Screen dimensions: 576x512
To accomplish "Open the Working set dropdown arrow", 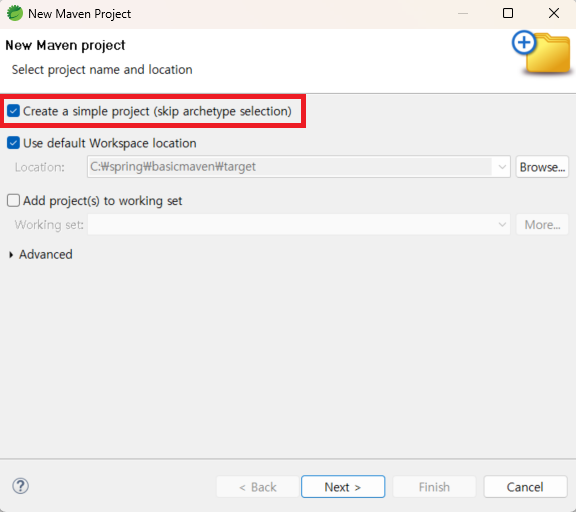I will [x=502, y=224].
